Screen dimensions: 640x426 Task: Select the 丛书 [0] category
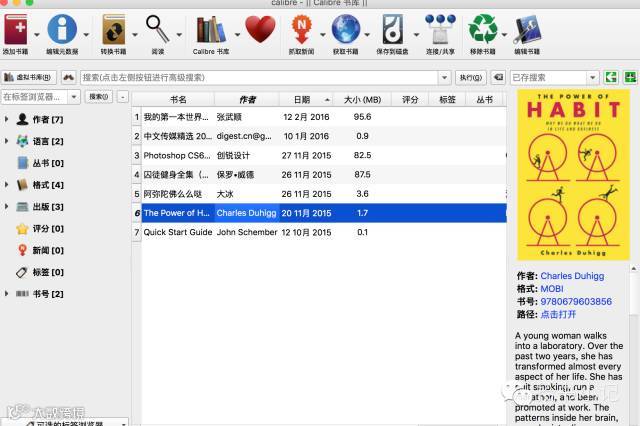[40, 163]
